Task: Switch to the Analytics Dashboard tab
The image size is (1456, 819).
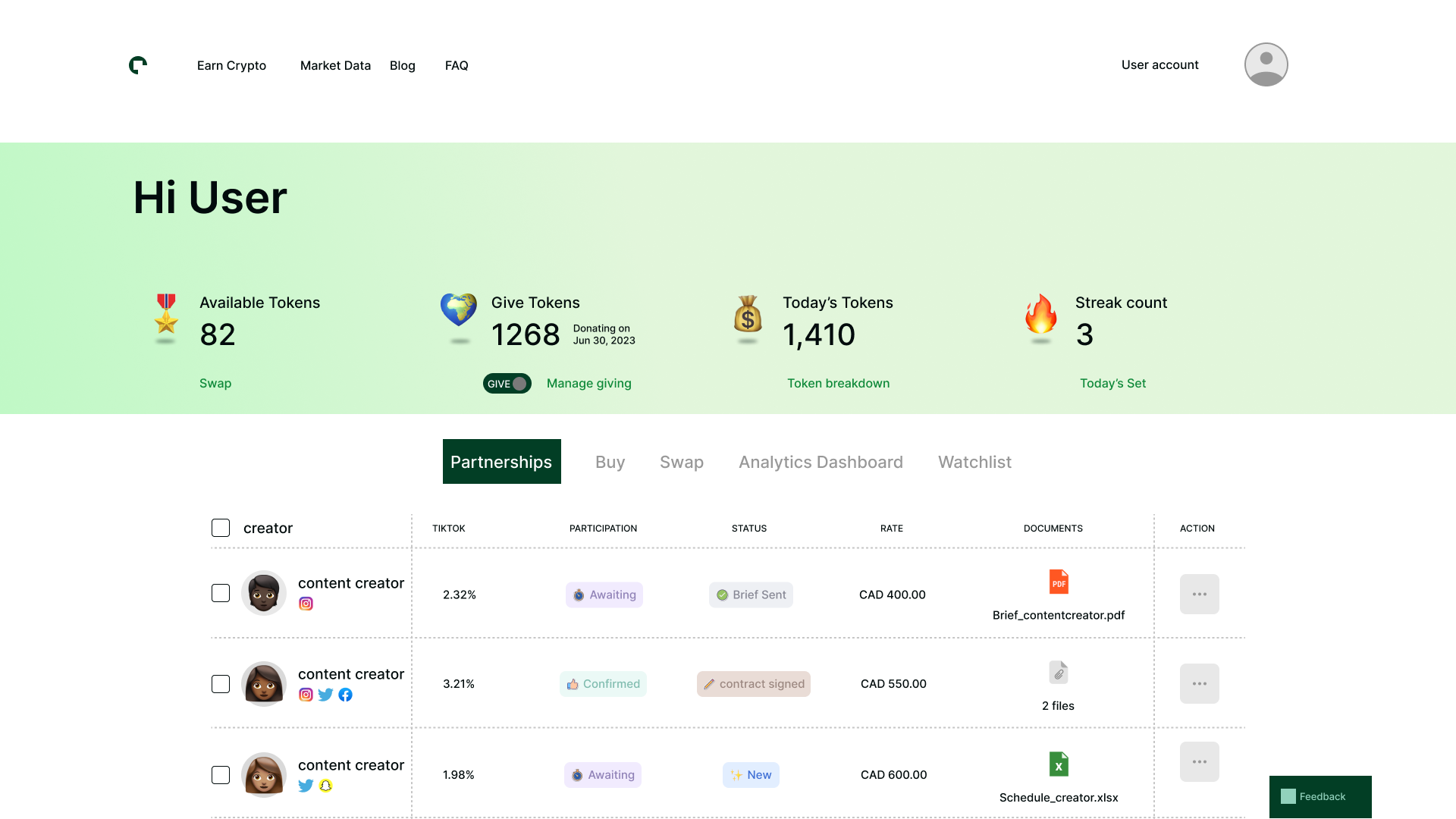Action: [x=821, y=462]
